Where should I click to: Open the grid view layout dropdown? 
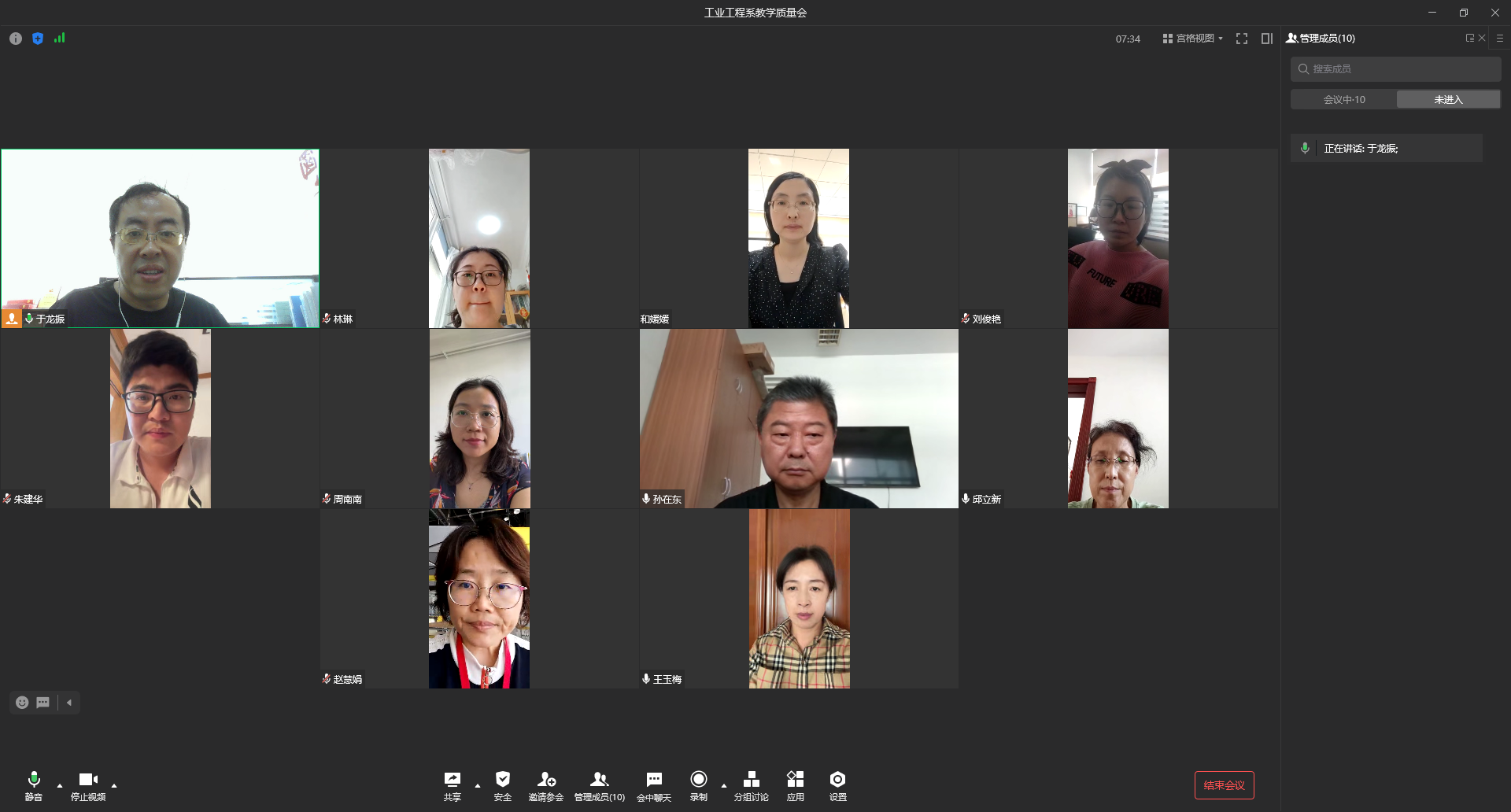tap(1192, 39)
